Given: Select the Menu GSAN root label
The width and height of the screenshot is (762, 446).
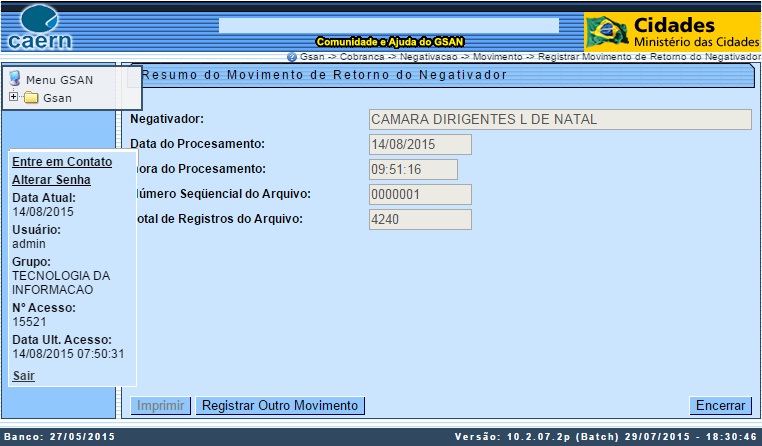Looking at the screenshot, I should pyautogui.click(x=59, y=80).
